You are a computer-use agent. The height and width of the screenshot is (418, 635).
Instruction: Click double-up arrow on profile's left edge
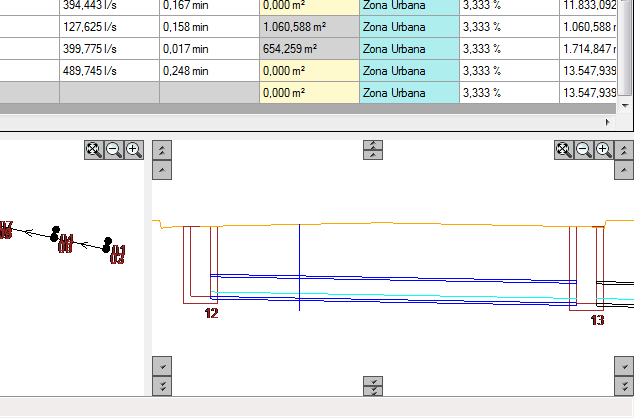(162, 150)
